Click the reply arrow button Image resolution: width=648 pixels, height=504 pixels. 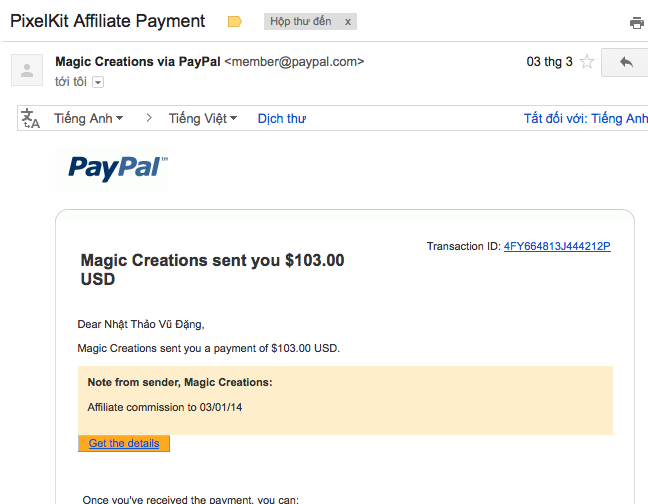tap(626, 62)
